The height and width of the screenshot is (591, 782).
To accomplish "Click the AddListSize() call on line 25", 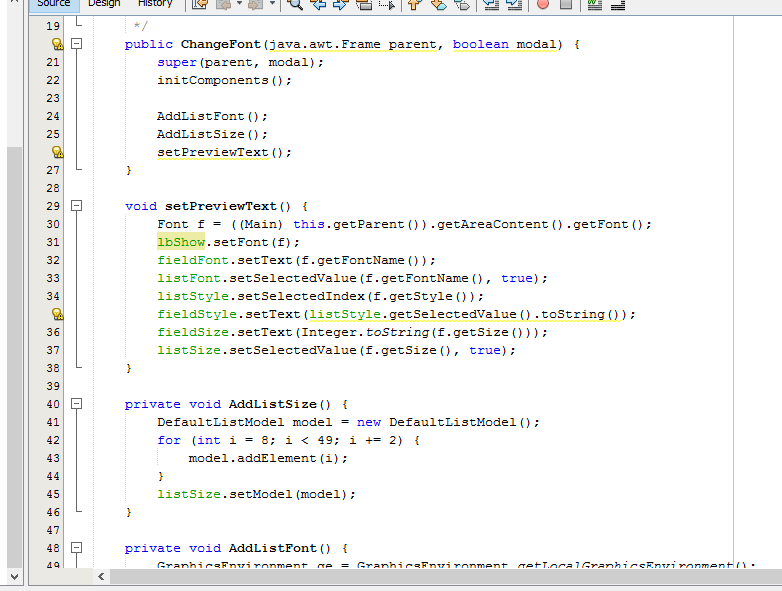I will [212, 135].
